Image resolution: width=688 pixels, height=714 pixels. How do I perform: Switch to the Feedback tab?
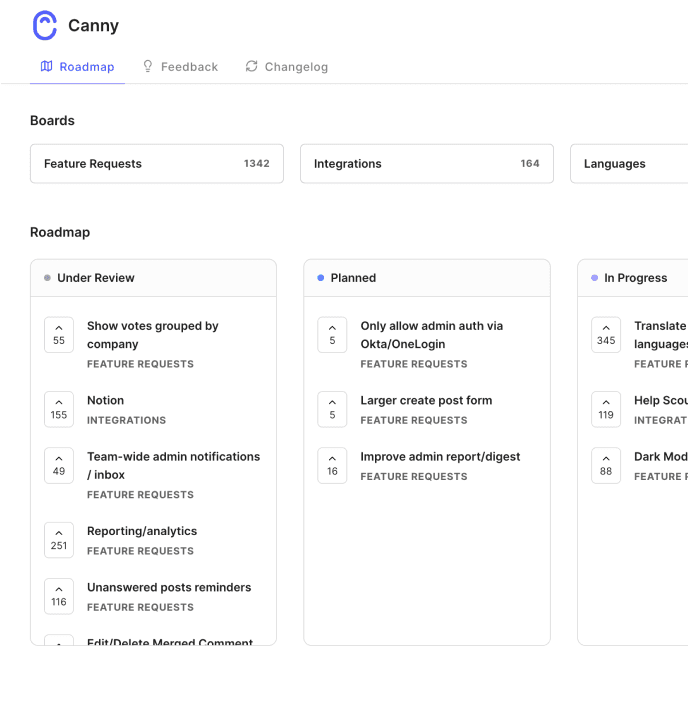(x=181, y=67)
